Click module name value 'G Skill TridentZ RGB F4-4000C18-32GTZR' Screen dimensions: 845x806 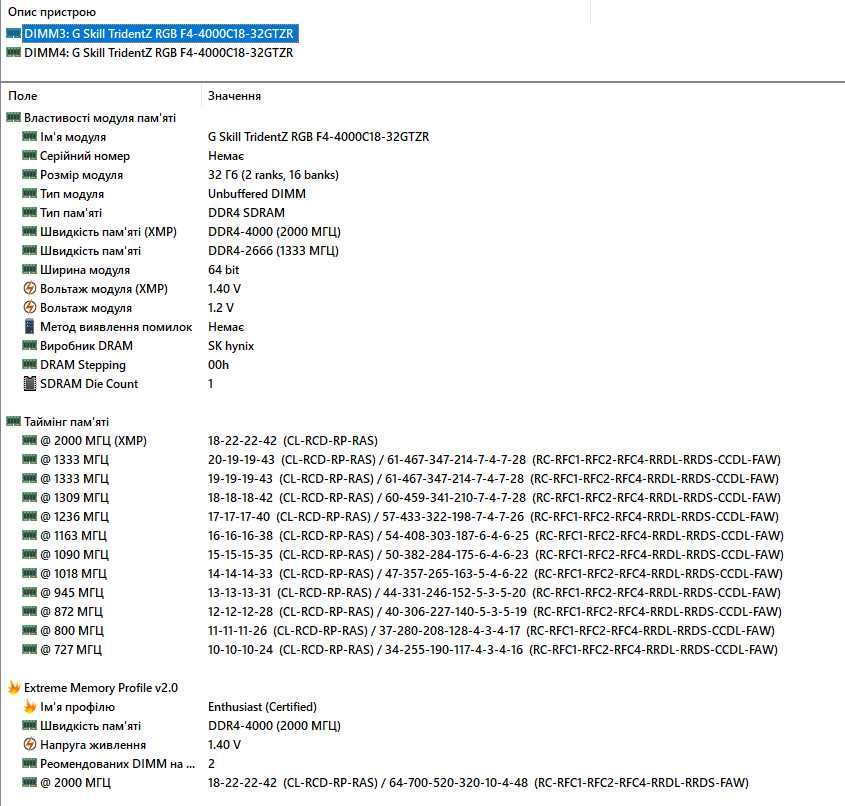pyautogui.click(x=318, y=137)
